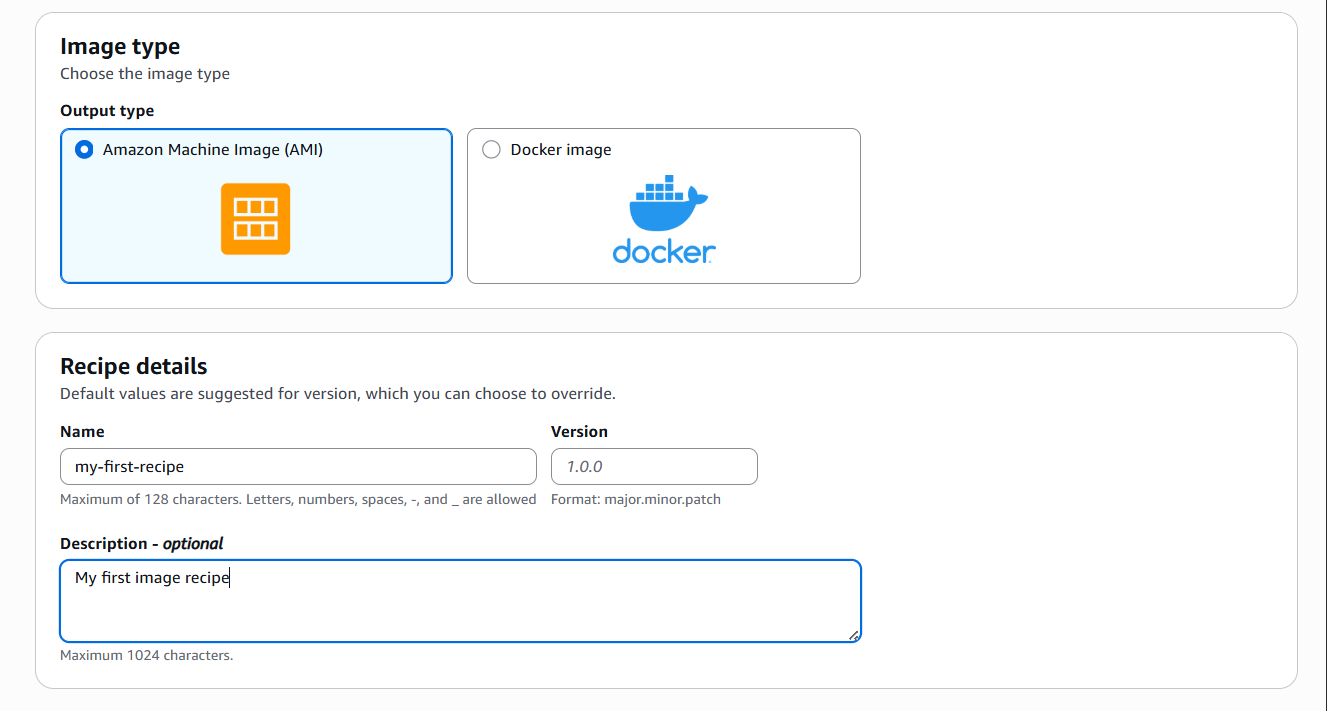Select the Amazon Machine Image radio button
Image resolution: width=1327 pixels, height=711 pixels.
point(84,150)
